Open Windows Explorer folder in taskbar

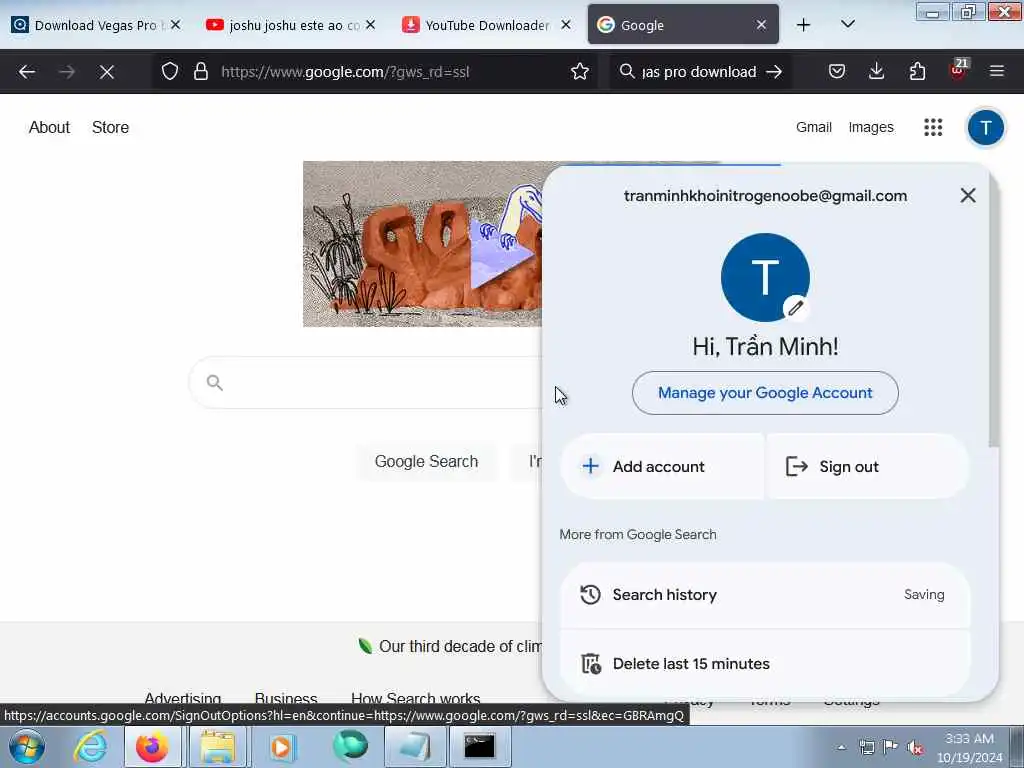217,746
